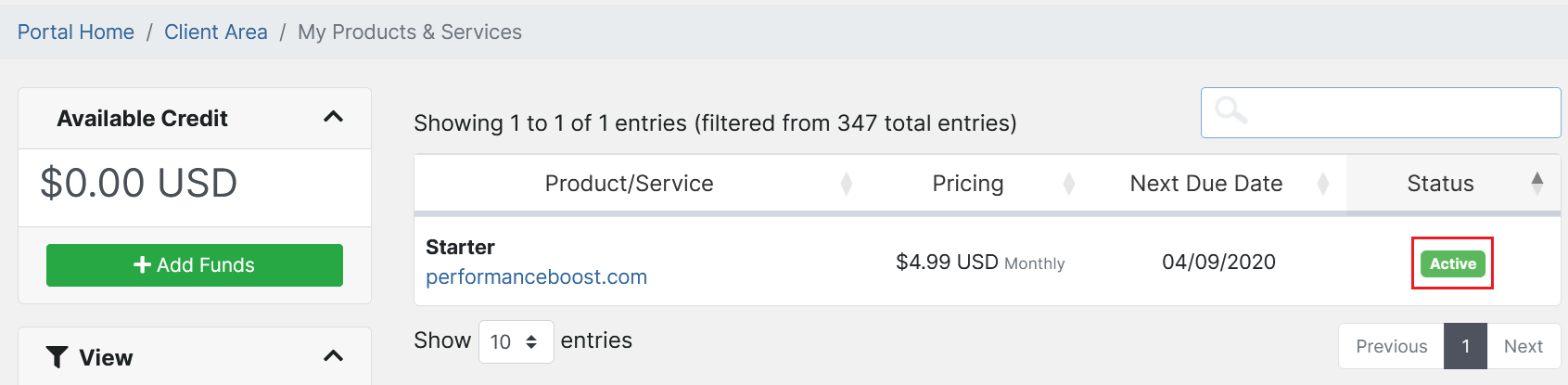The image size is (1568, 385).
Task: Click the View filter funnel icon
Action: pyautogui.click(x=57, y=357)
